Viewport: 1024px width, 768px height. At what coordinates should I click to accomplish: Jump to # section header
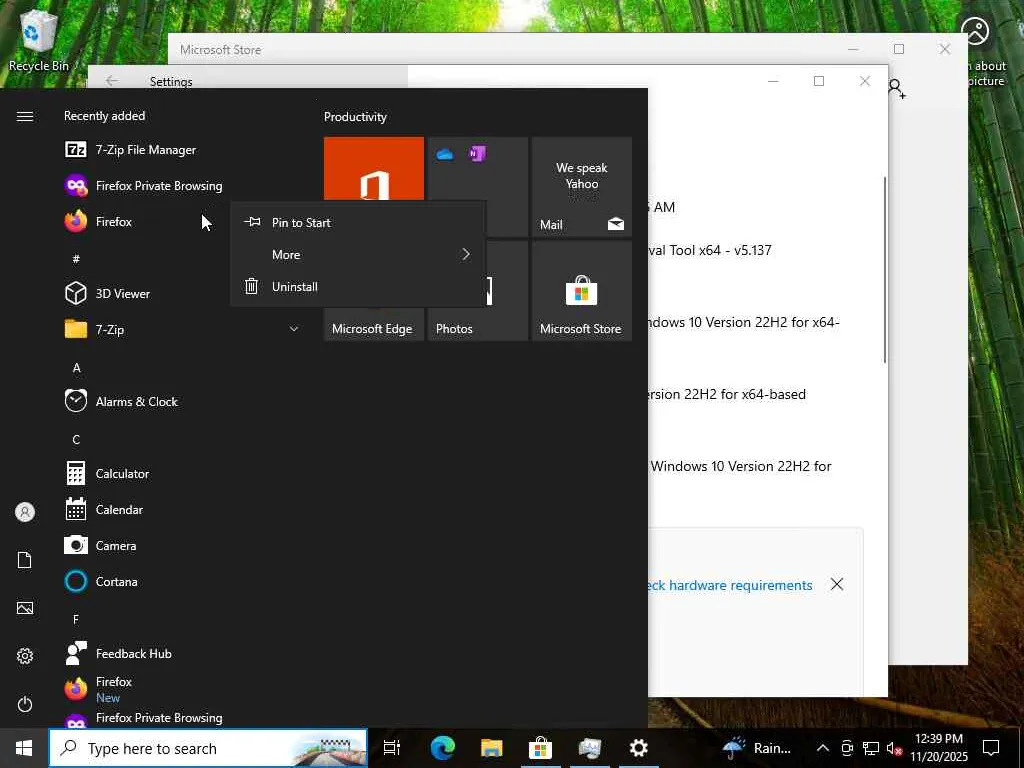pyautogui.click(x=76, y=259)
